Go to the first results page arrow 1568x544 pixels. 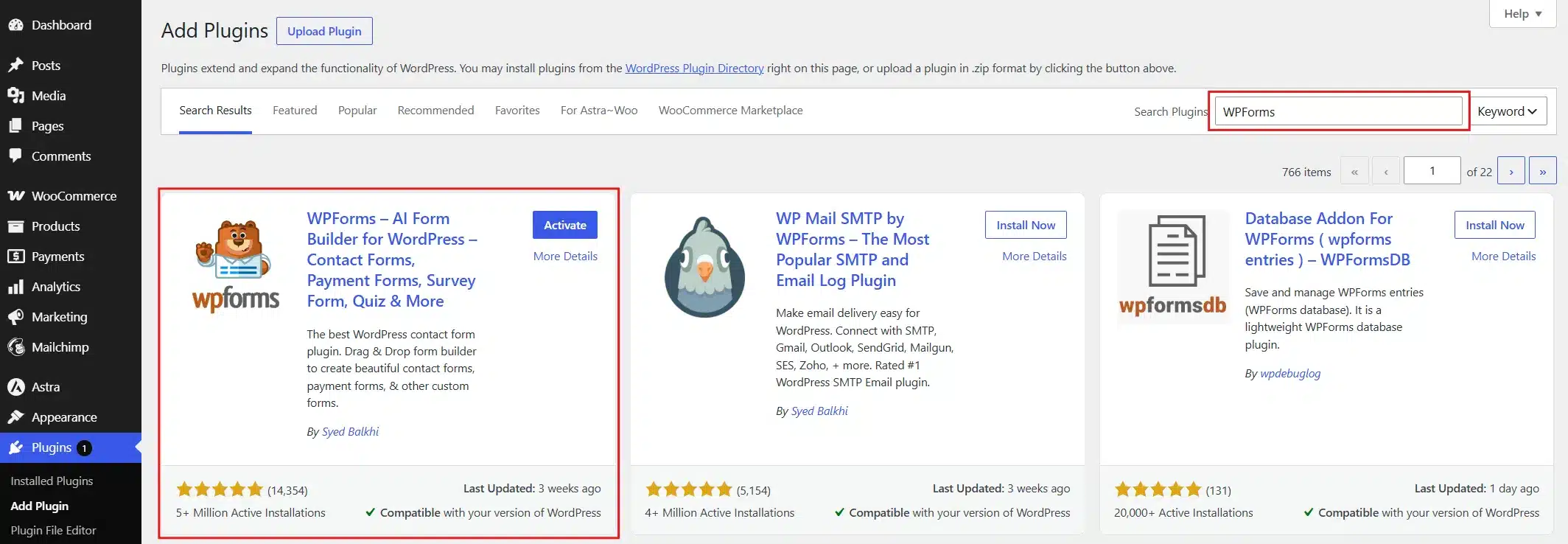[x=1354, y=171]
